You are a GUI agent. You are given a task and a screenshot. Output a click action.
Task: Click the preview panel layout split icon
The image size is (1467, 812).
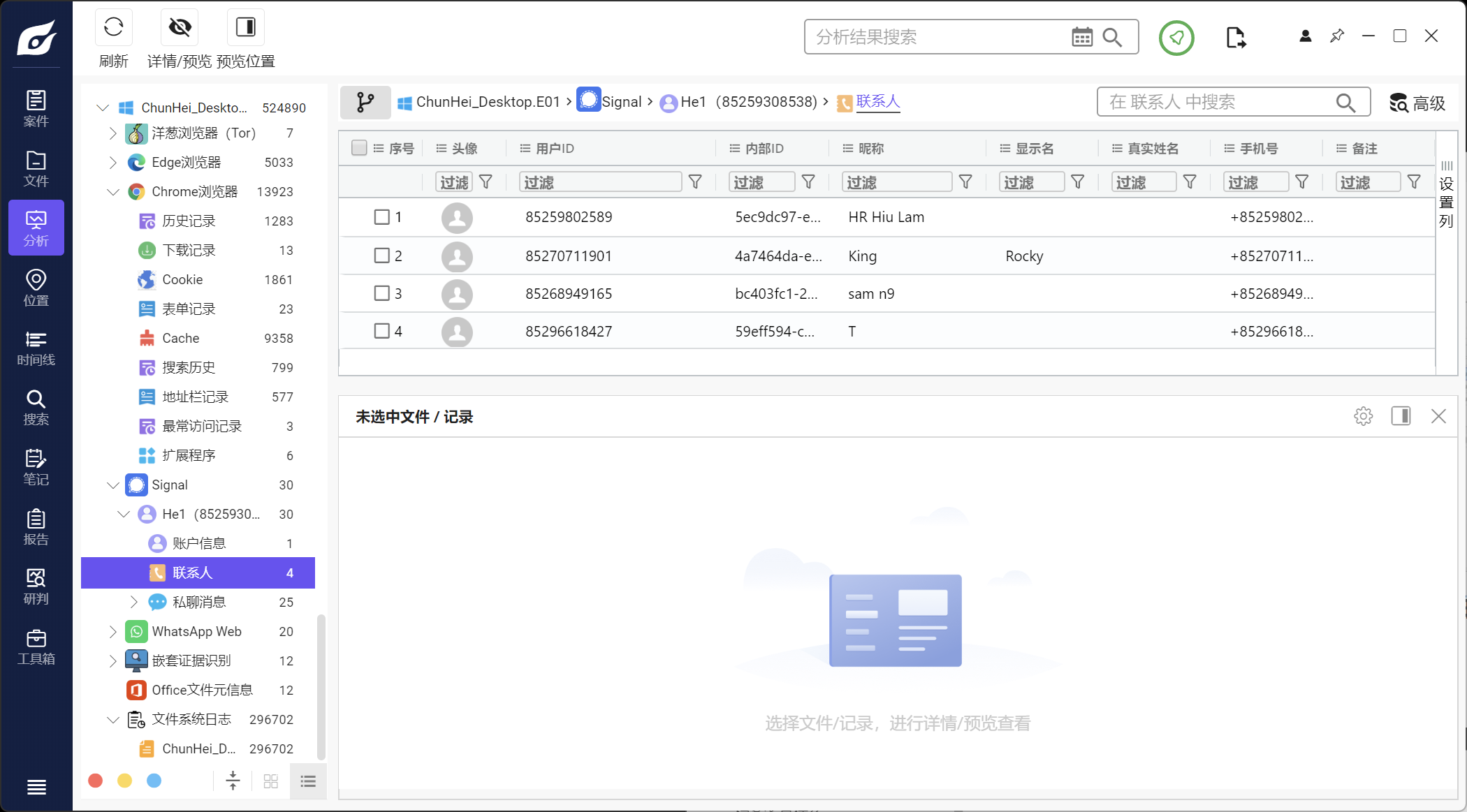[x=1401, y=416]
